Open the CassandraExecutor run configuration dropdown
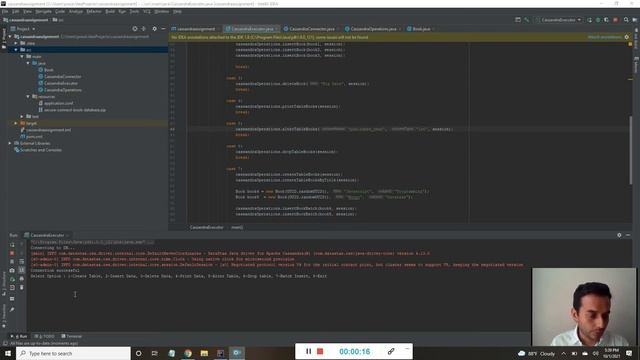Screen dimensions: 640x360 coord(559,20)
